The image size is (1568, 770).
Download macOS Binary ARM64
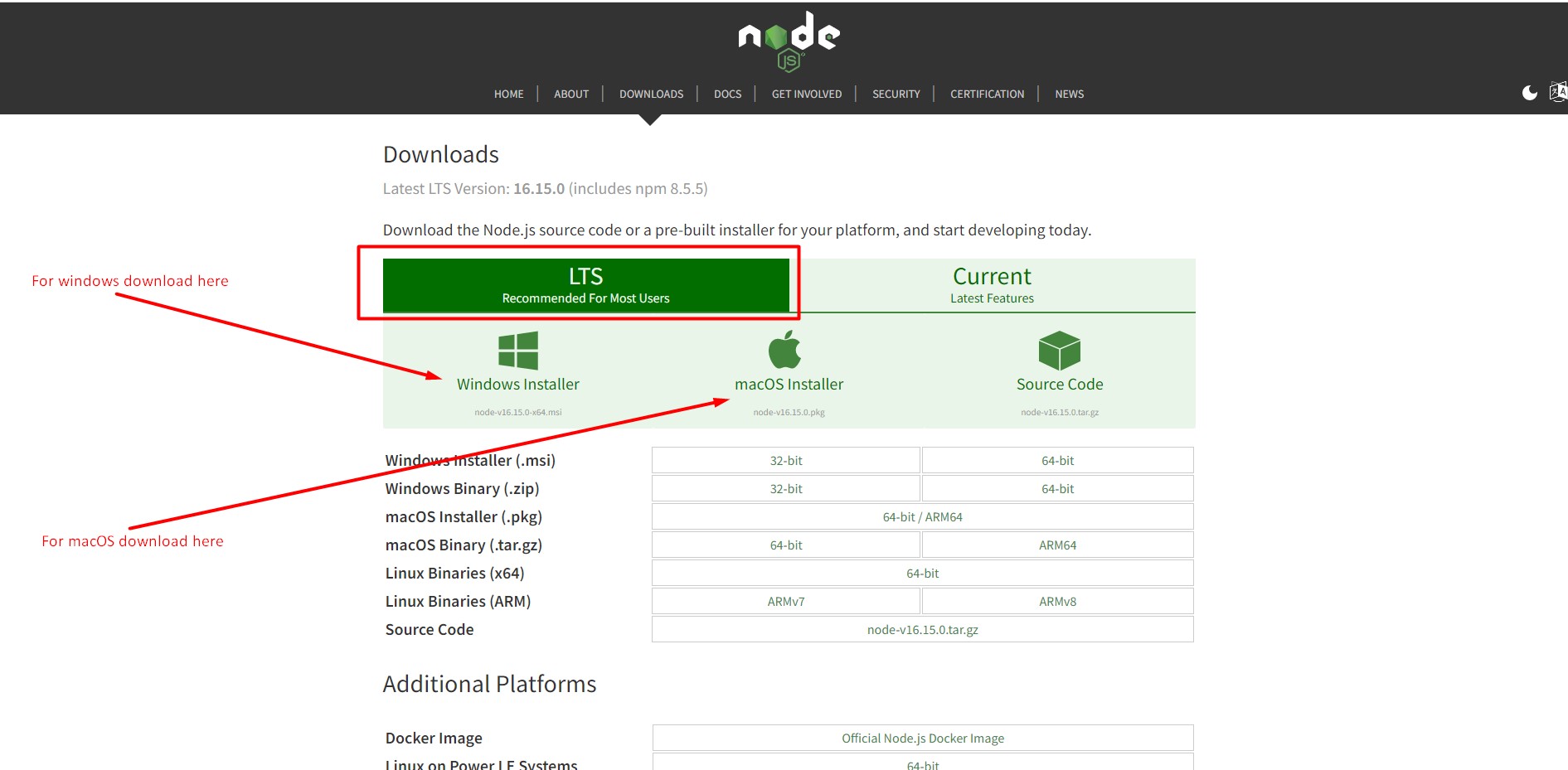point(1057,545)
